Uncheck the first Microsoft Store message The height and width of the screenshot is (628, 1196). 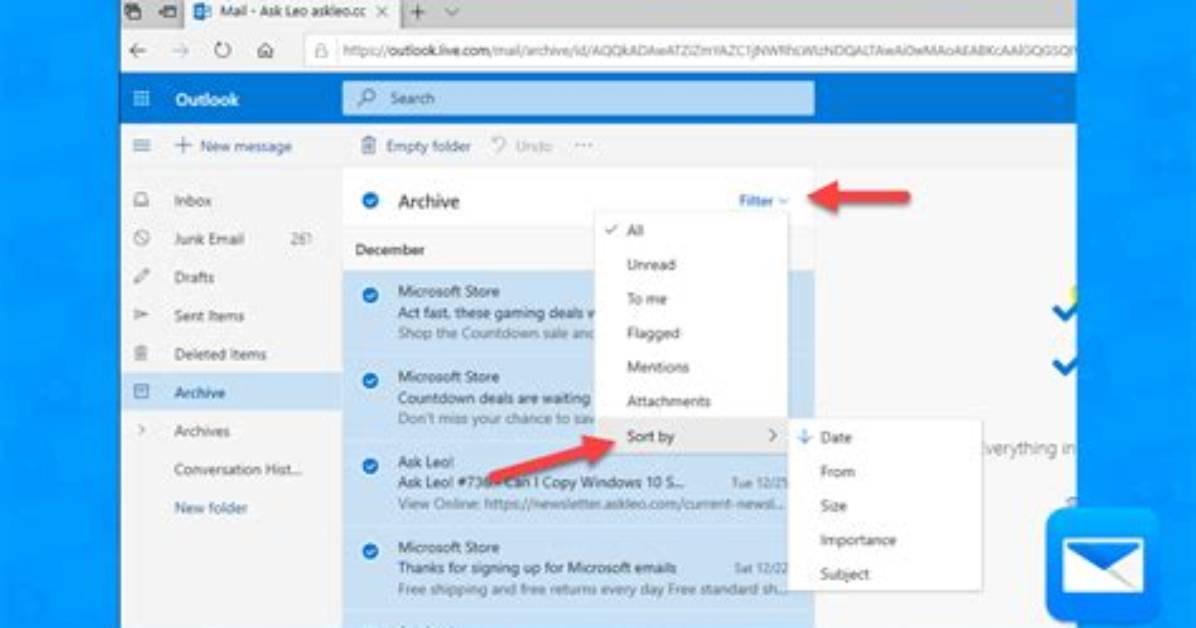point(371,295)
